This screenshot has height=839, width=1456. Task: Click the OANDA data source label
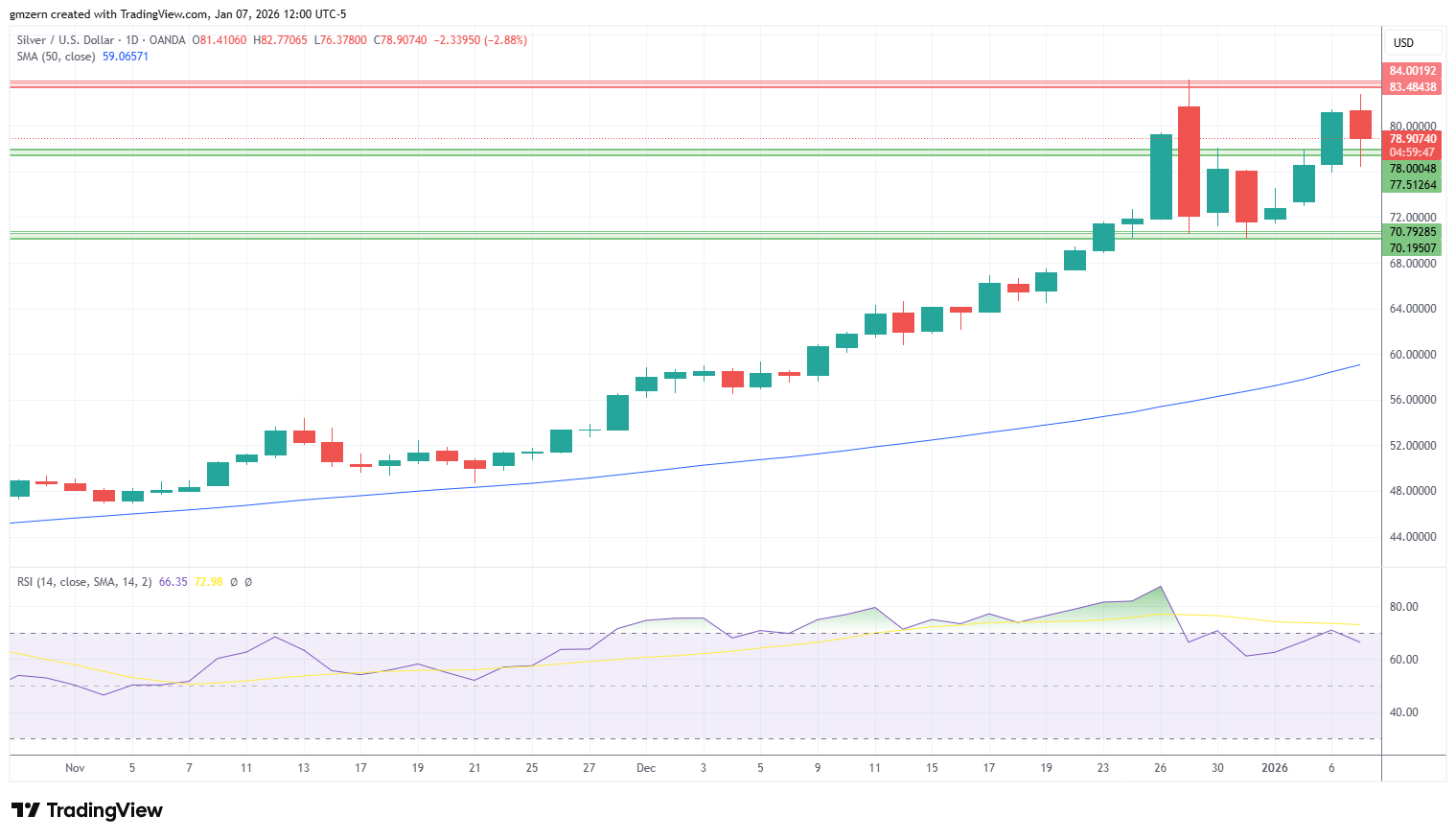(168, 40)
